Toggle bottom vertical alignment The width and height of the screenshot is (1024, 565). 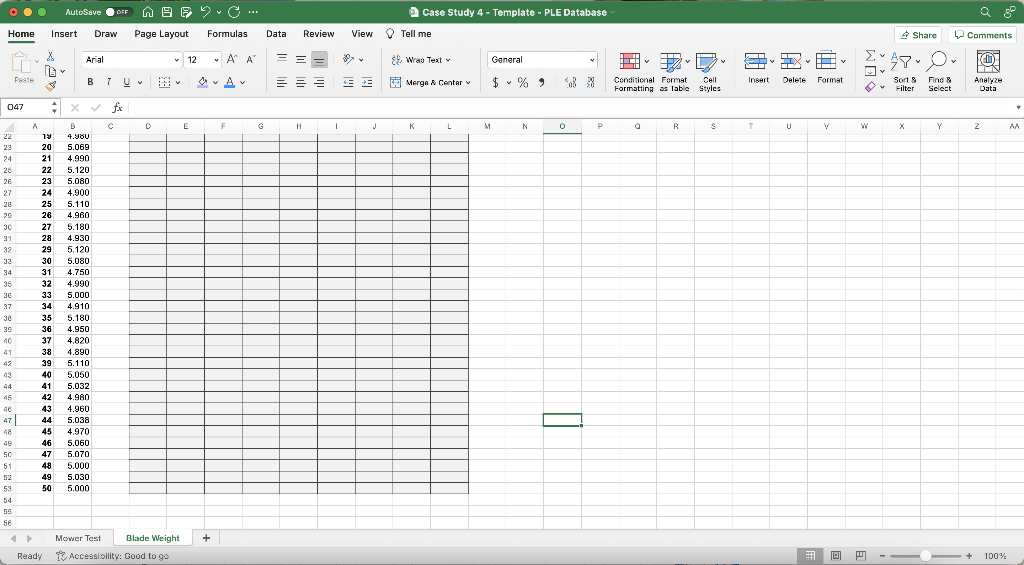pyautogui.click(x=319, y=59)
